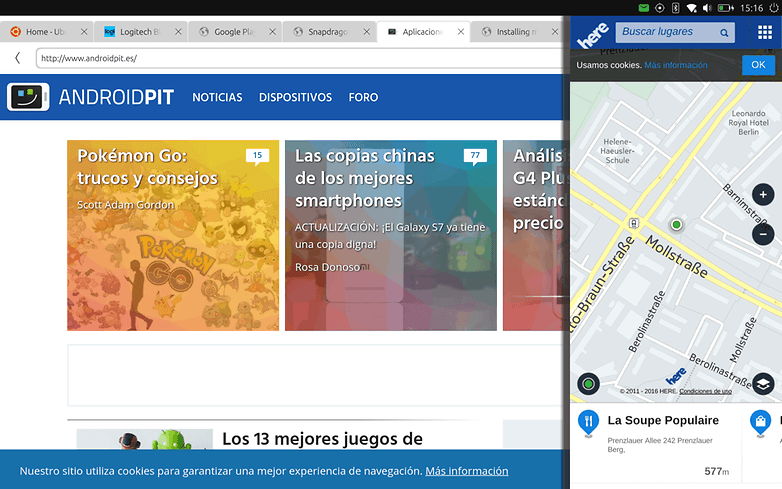Screen dimensions: 782x489
Task: Click the shopping pin icon on next card
Action: pyautogui.click(x=760, y=423)
